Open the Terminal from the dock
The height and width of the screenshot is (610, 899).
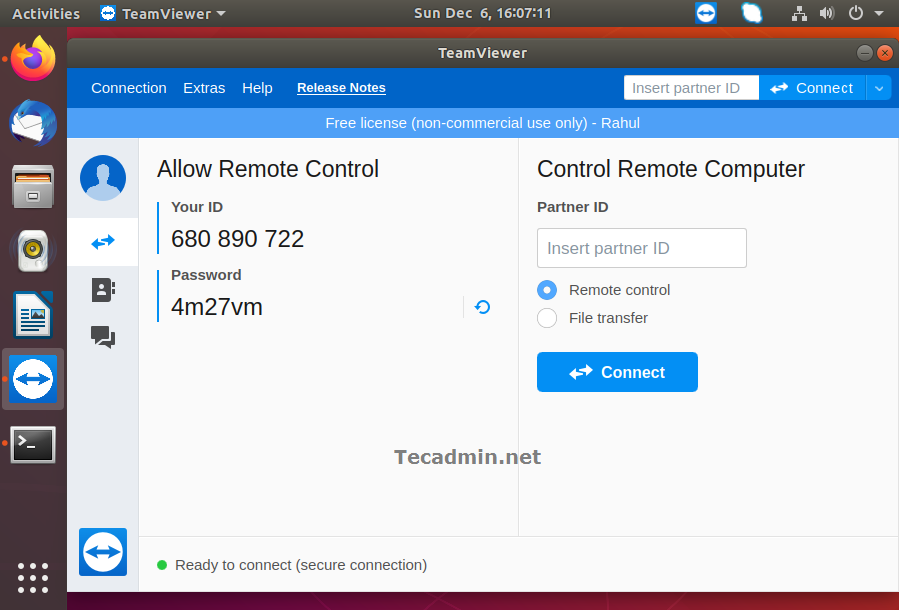point(33,444)
